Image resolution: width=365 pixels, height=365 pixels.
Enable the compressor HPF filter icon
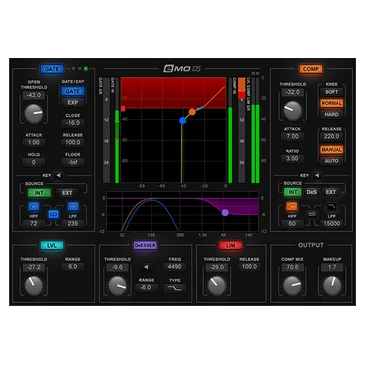[292, 207]
